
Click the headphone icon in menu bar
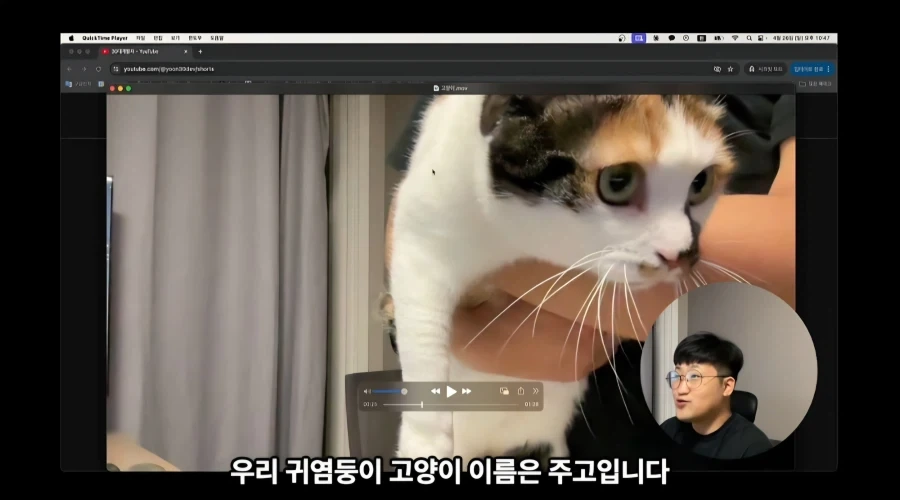coord(622,38)
